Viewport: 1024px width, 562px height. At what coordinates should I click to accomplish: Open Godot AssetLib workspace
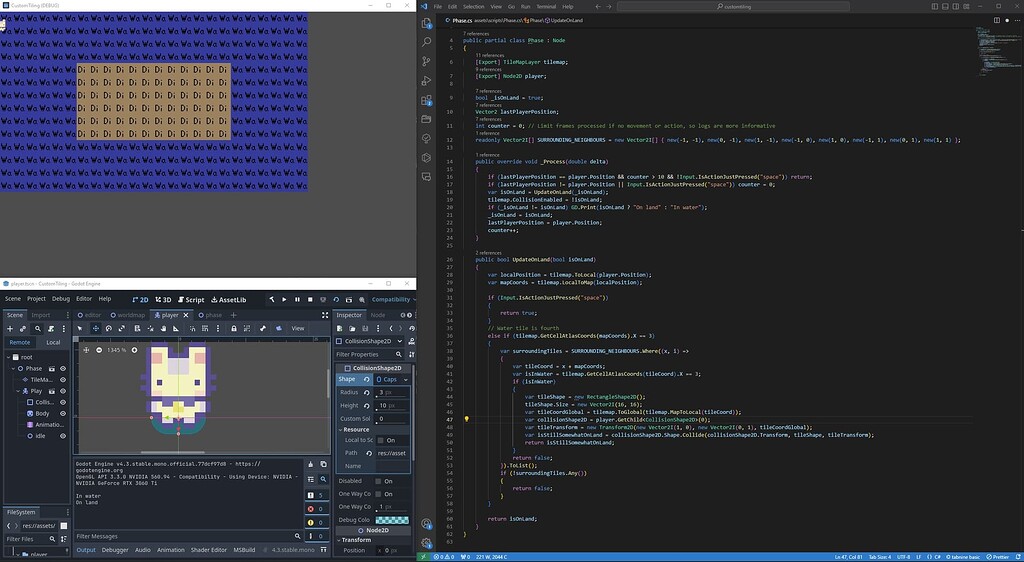[x=229, y=300]
